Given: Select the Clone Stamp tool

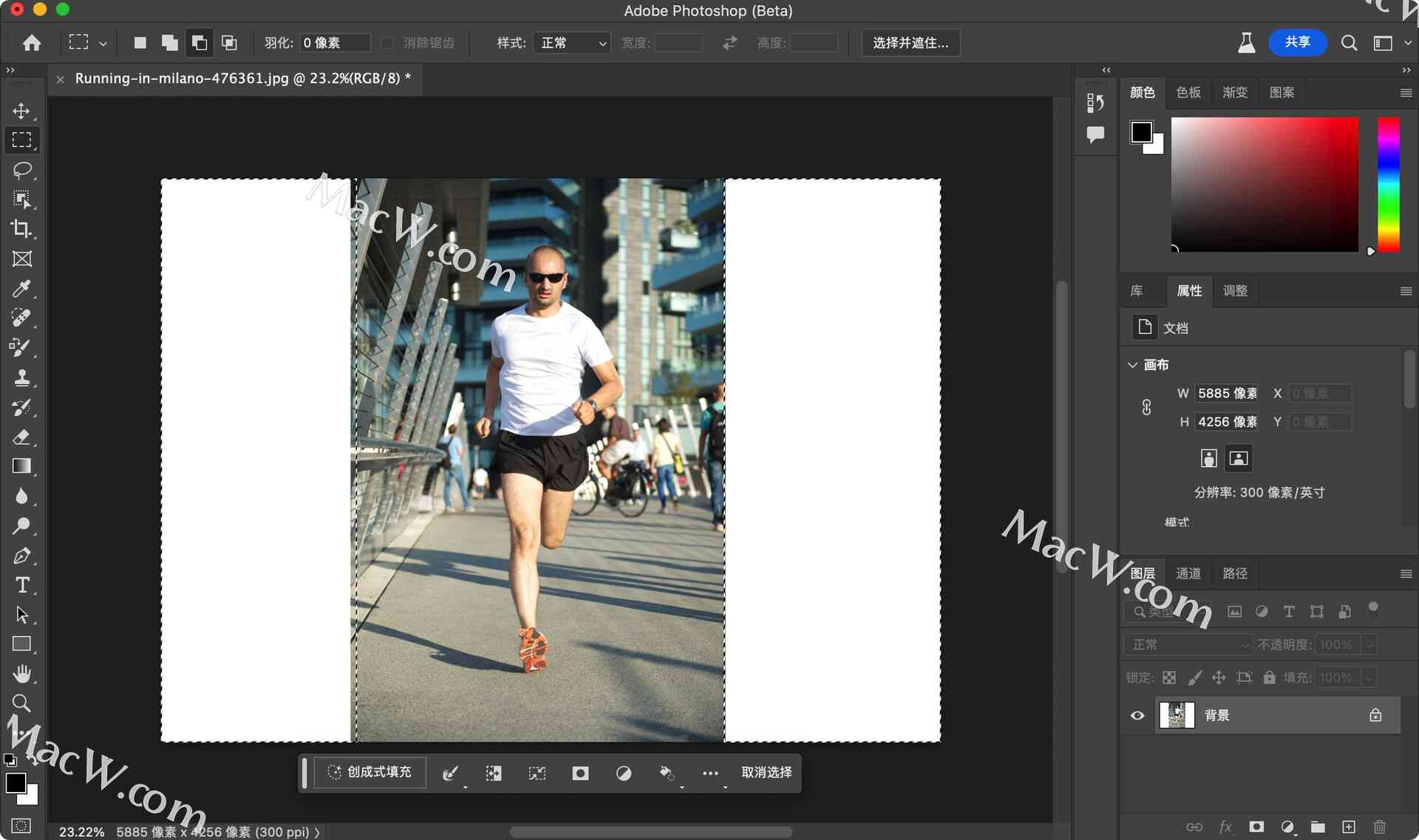Looking at the screenshot, I should (x=21, y=378).
